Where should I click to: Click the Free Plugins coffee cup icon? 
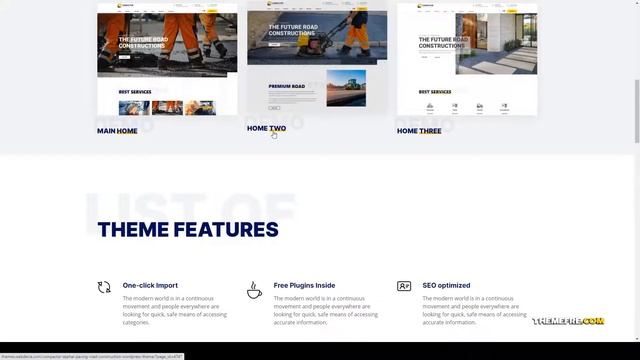tap(254, 290)
